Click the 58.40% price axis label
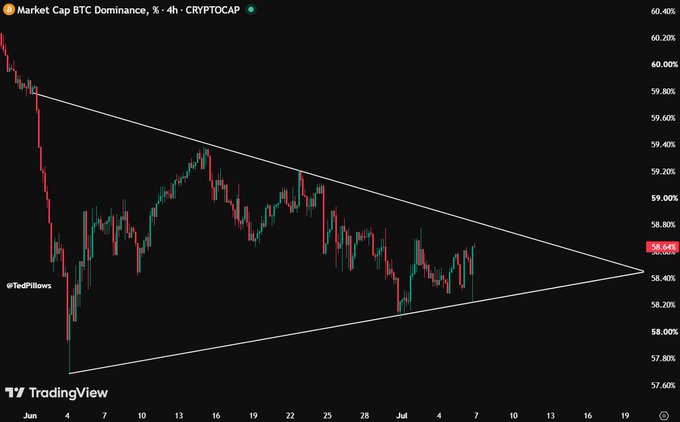Screen dimensions: 680x422 point(664,278)
